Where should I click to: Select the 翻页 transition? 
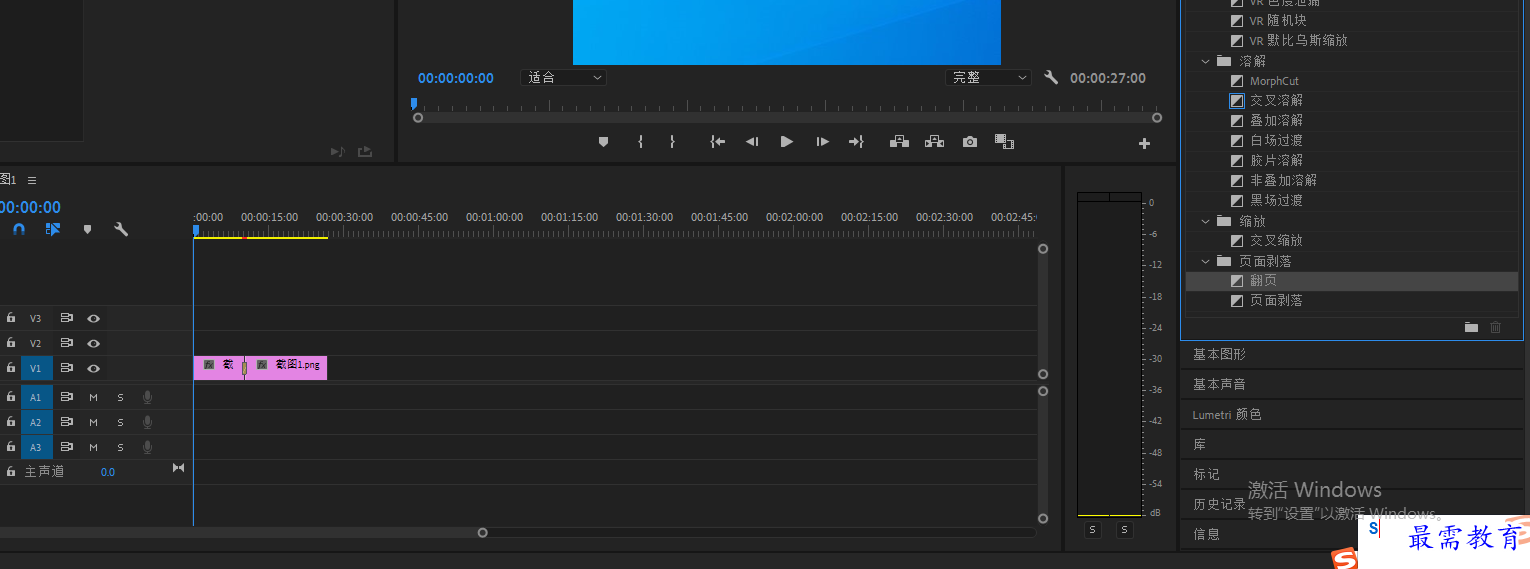[x=1263, y=280]
